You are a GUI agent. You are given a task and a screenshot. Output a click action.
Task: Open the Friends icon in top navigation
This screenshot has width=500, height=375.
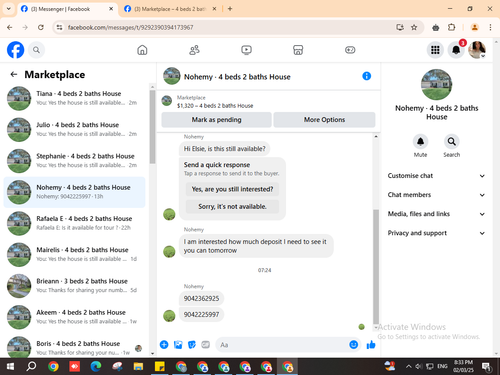coord(194,50)
